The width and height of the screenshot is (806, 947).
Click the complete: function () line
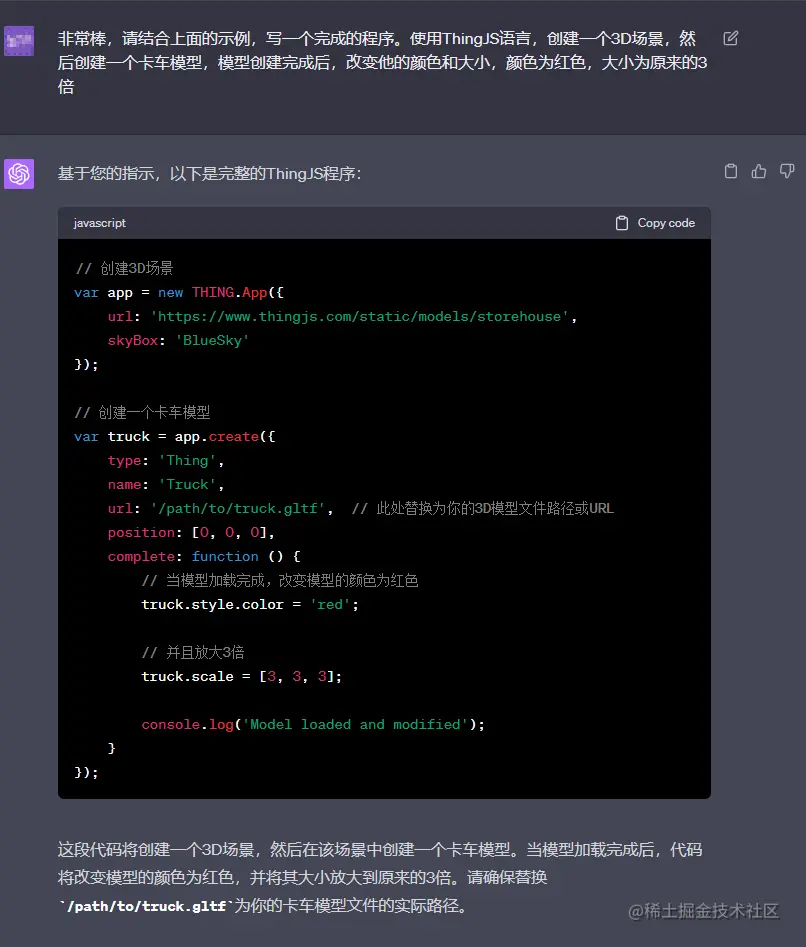click(x=204, y=556)
